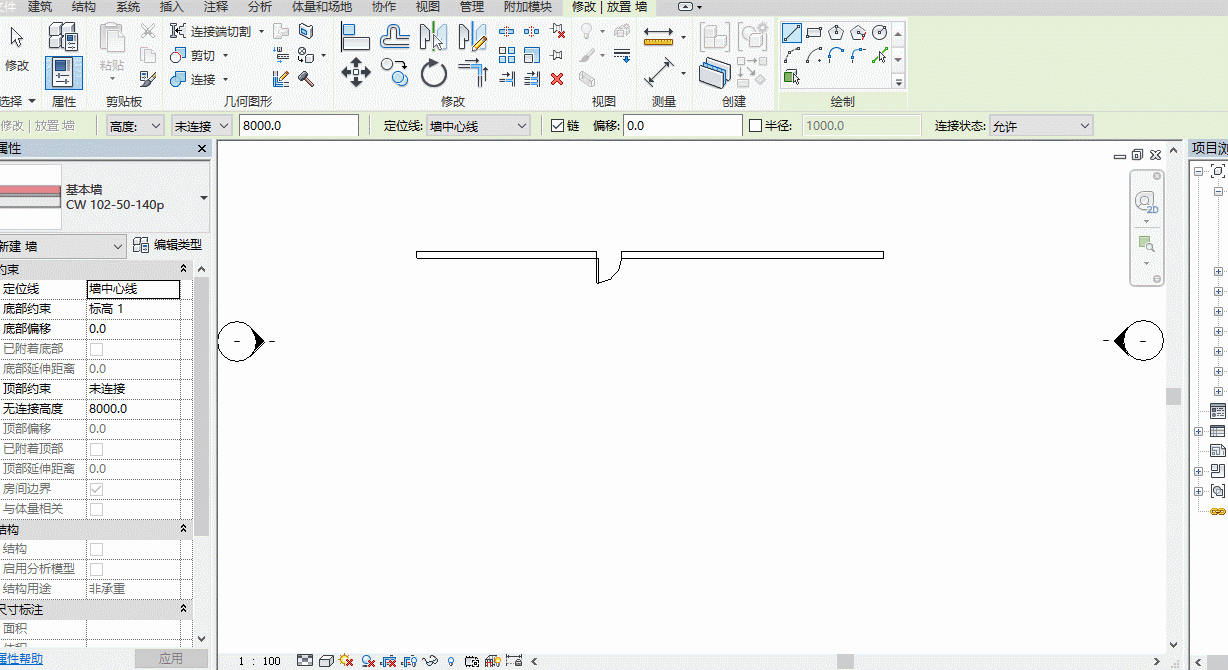This screenshot has height=670, width=1228.
Task: Toggle the Chain (链) checkbox
Action: tap(558, 126)
